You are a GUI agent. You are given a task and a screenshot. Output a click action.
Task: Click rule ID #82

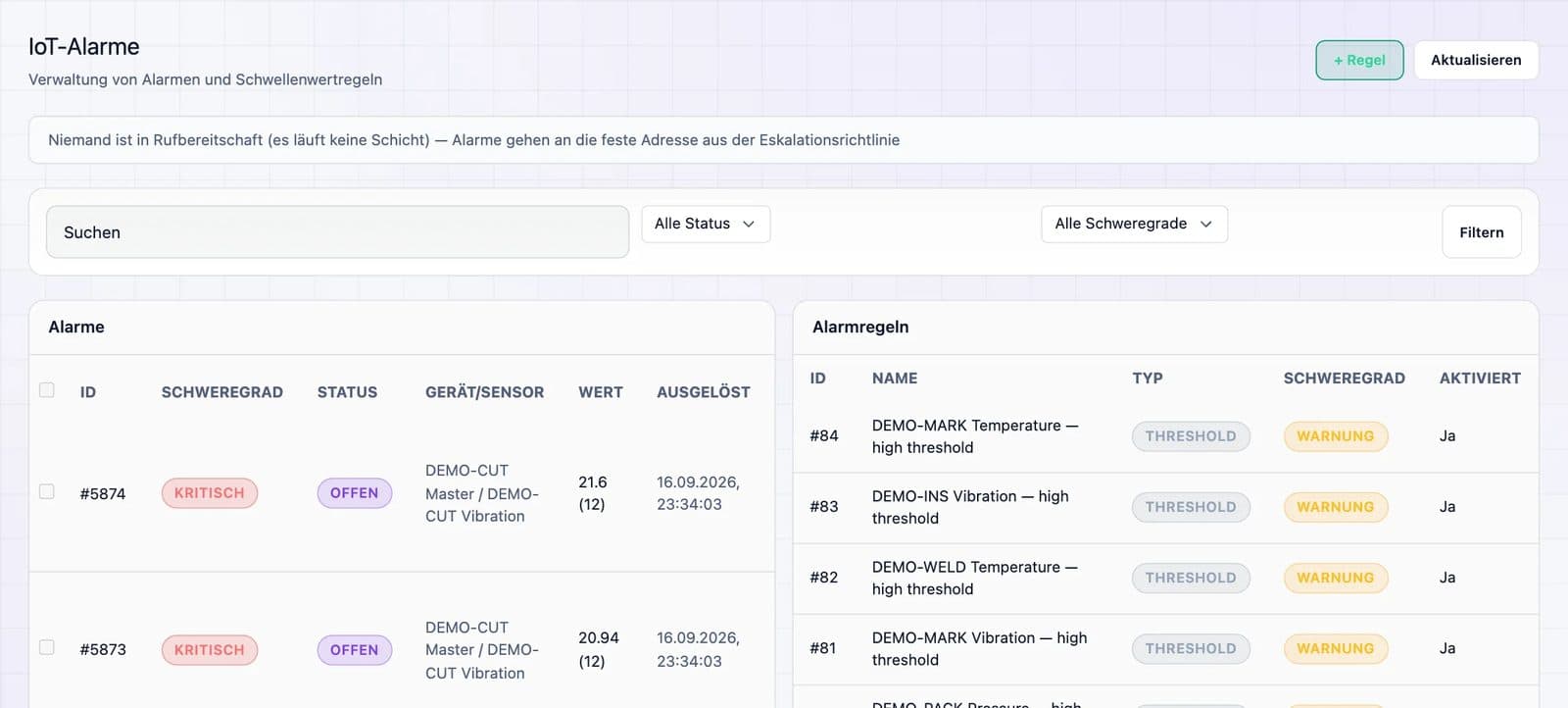point(824,578)
